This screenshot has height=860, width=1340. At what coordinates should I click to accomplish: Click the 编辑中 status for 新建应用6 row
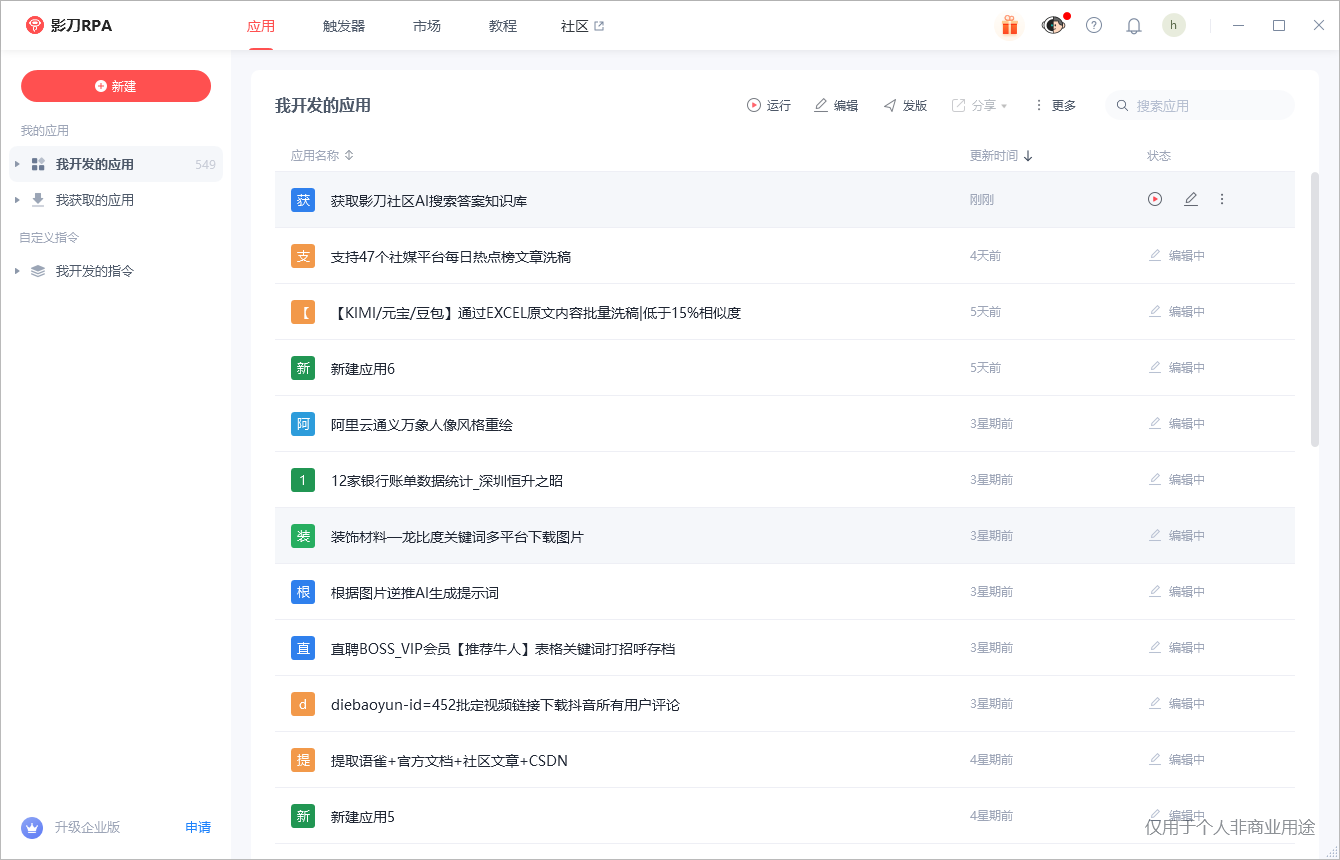tap(1177, 368)
